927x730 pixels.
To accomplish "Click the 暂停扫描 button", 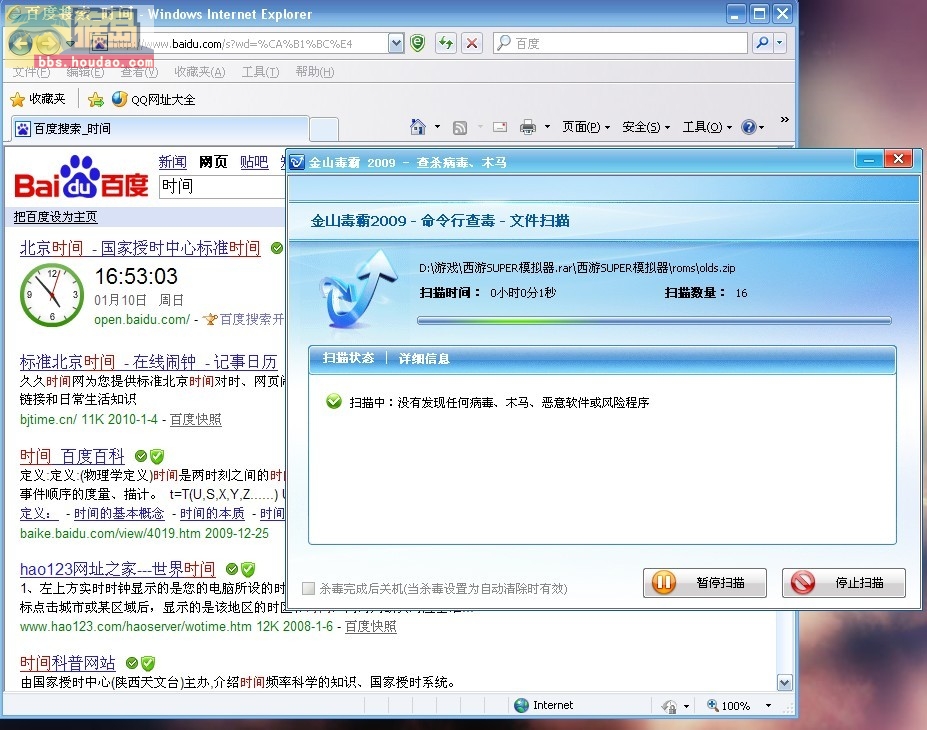I will point(705,583).
